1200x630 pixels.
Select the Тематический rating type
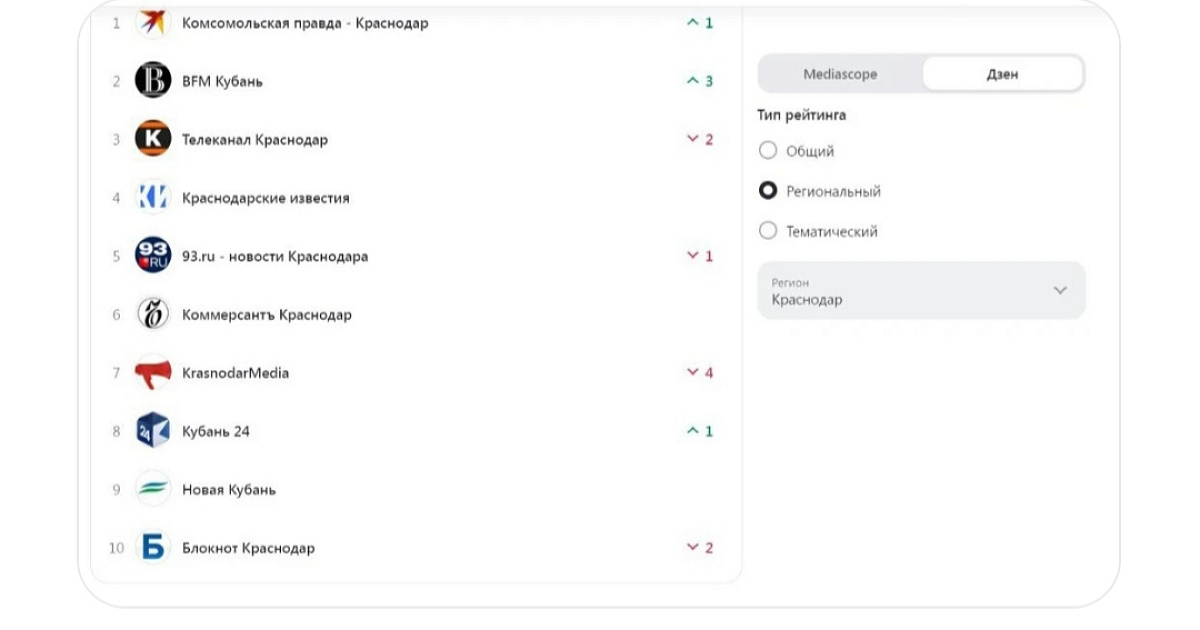click(768, 231)
